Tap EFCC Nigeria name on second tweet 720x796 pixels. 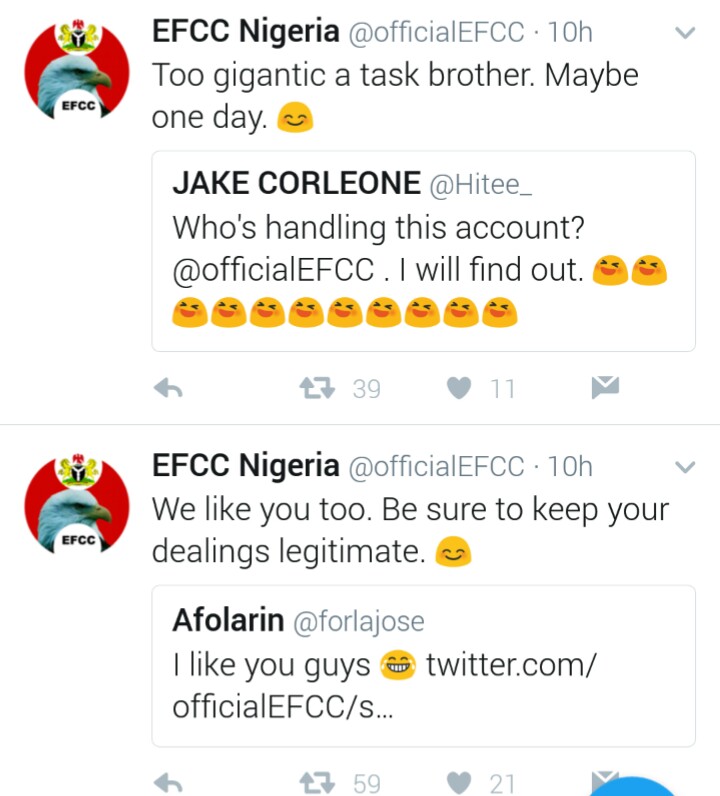click(x=245, y=466)
